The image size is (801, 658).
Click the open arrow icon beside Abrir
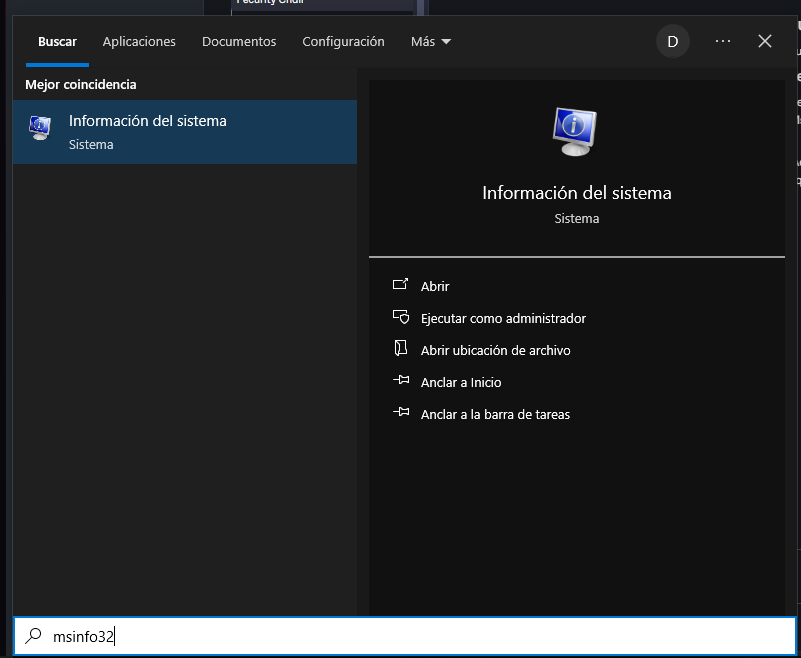(x=401, y=286)
